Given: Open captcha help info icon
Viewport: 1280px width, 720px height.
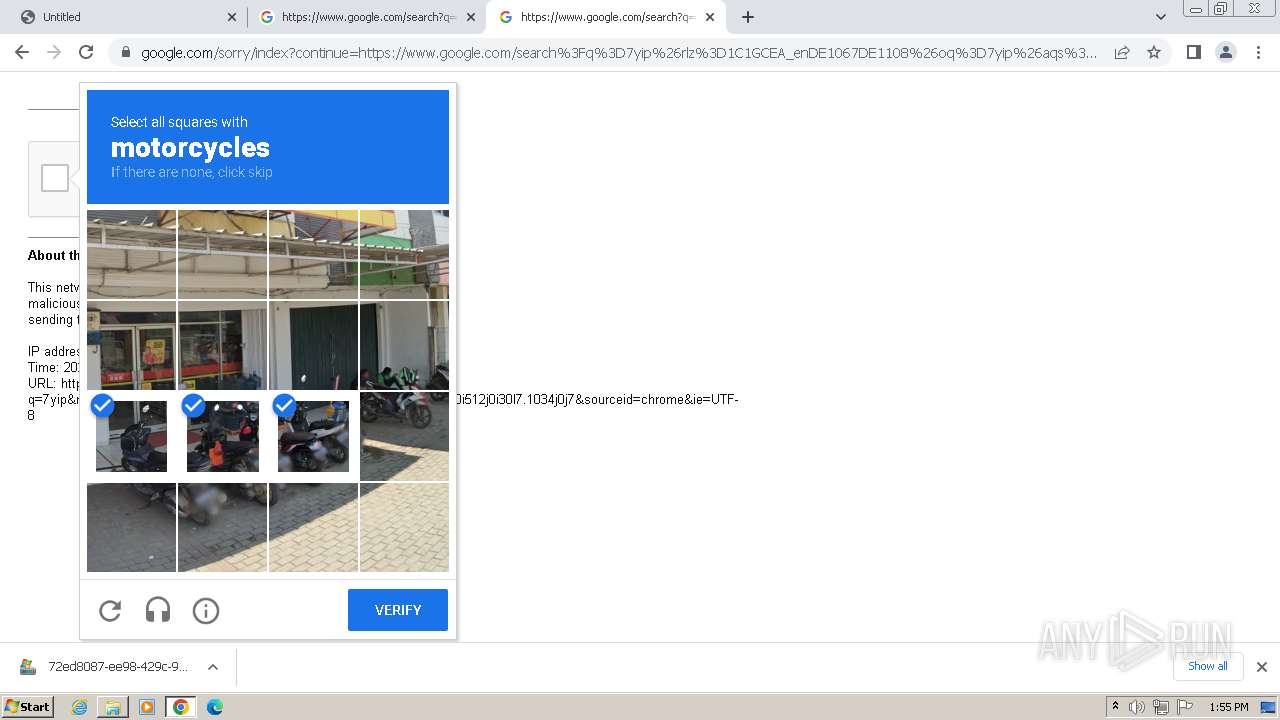Looking at the screenshot, I should 206,610.
